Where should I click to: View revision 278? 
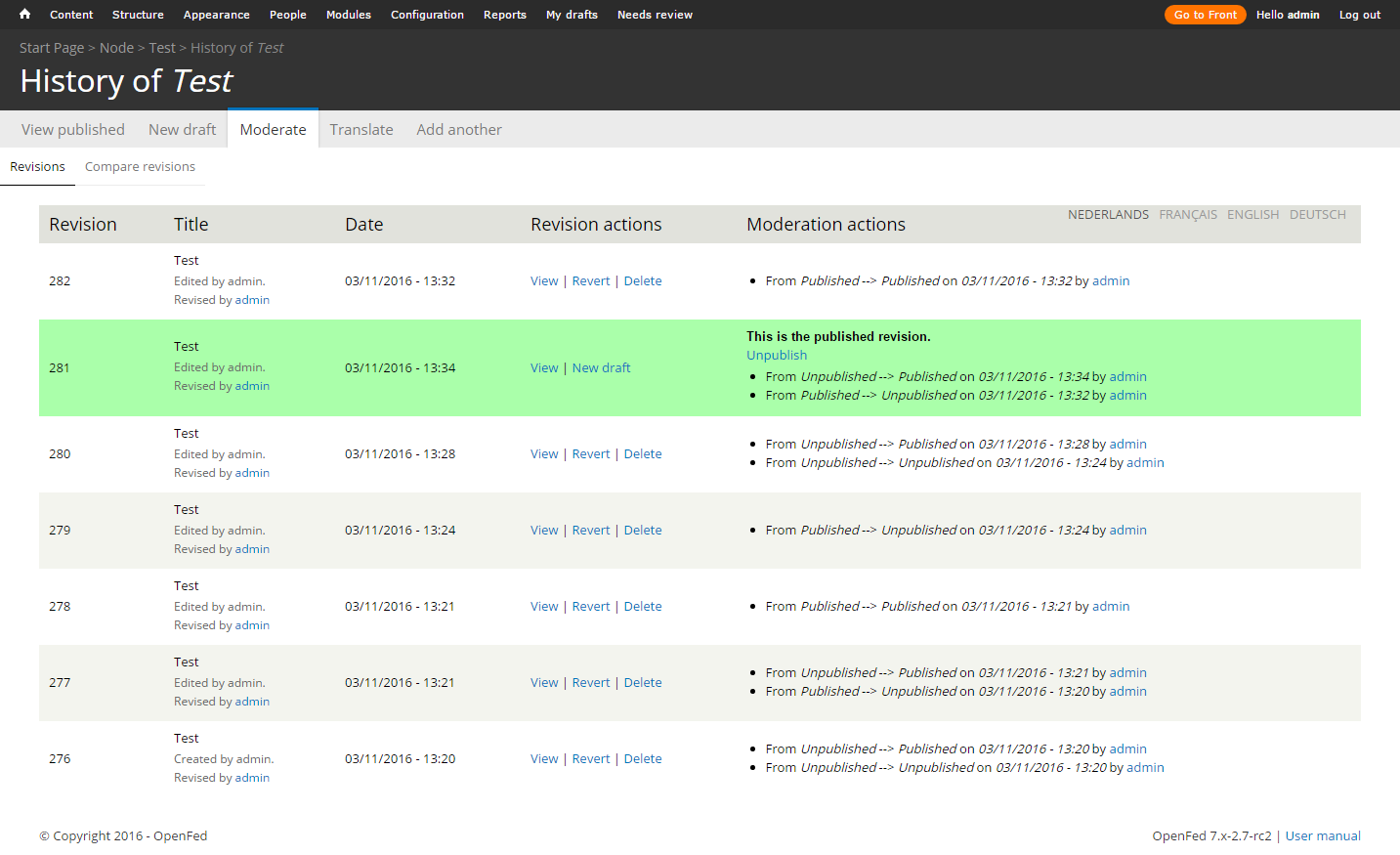[x=544, y=607]
